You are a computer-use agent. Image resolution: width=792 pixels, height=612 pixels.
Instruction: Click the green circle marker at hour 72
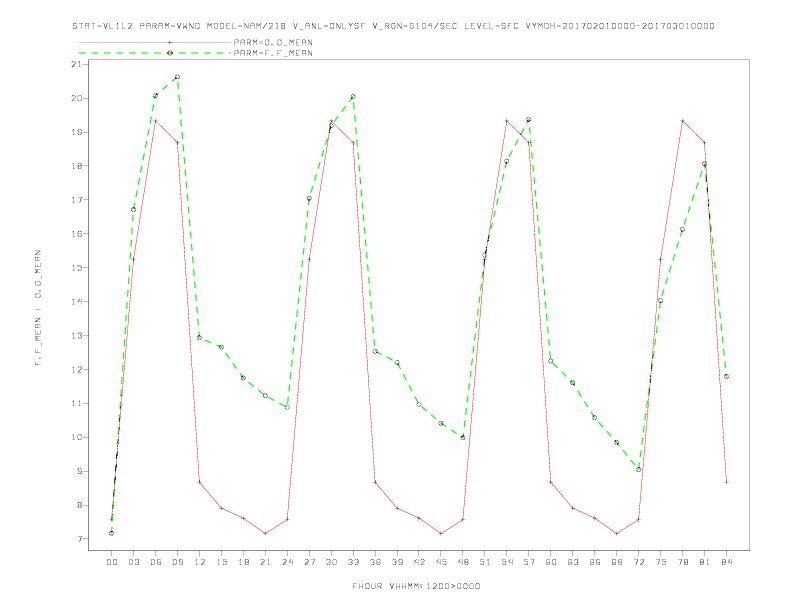click(638, 470)
